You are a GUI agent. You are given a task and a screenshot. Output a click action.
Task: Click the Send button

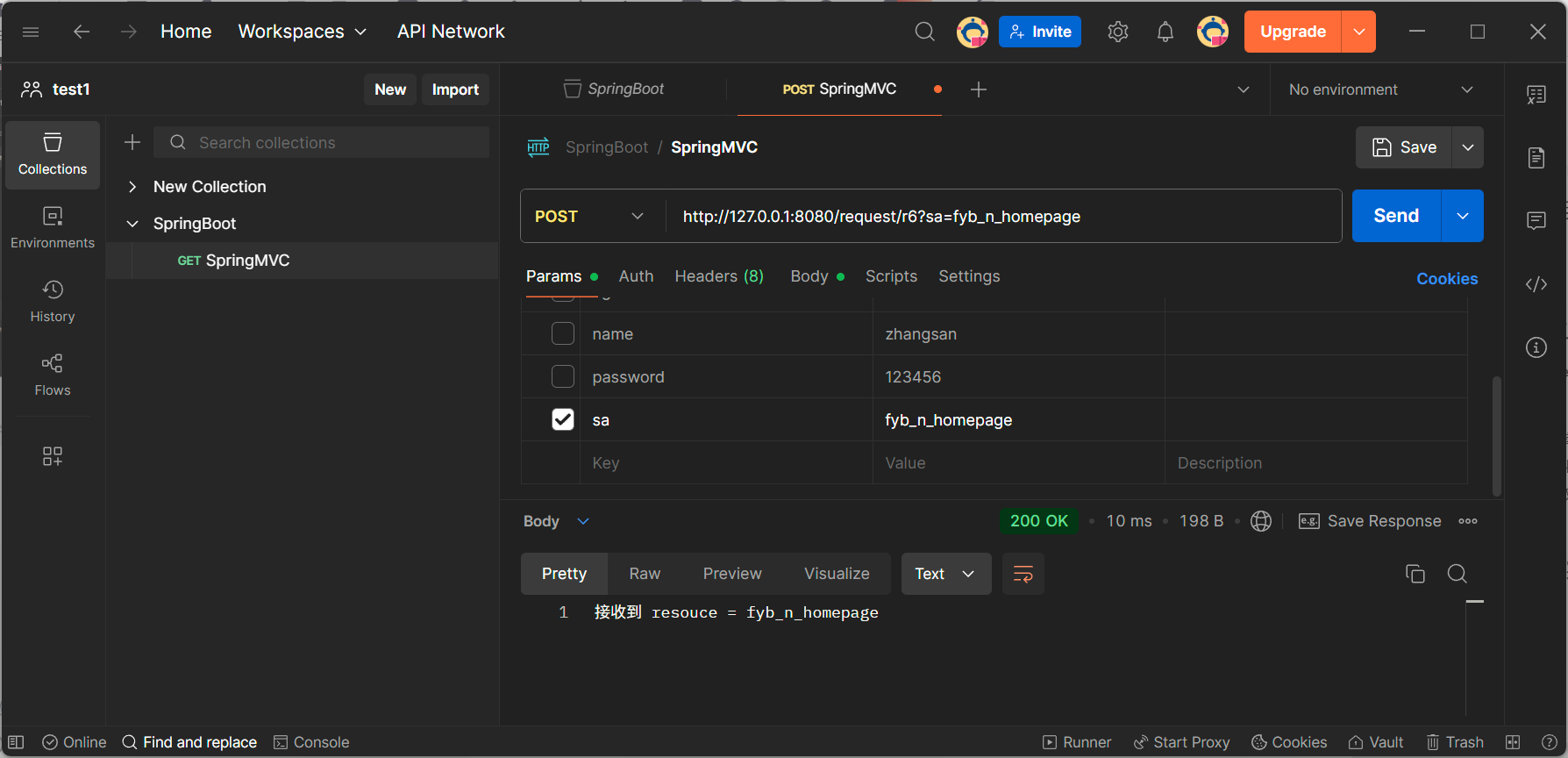1396,216
